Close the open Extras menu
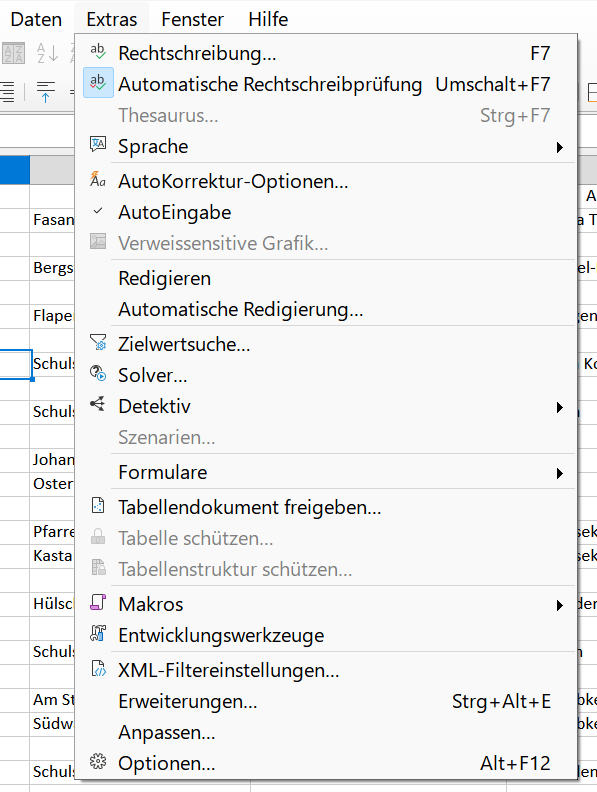The image size is (597, 792). coord(112,19)
